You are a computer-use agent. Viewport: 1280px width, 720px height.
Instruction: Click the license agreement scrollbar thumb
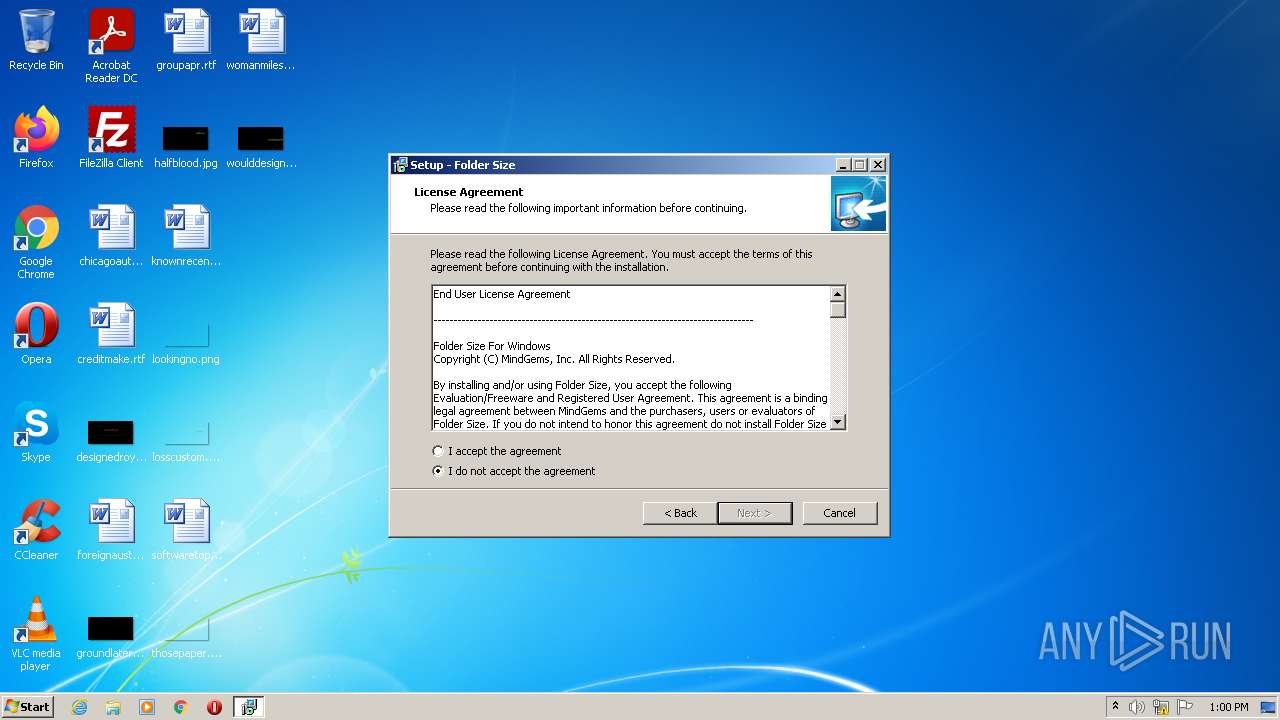pos(838,310)
